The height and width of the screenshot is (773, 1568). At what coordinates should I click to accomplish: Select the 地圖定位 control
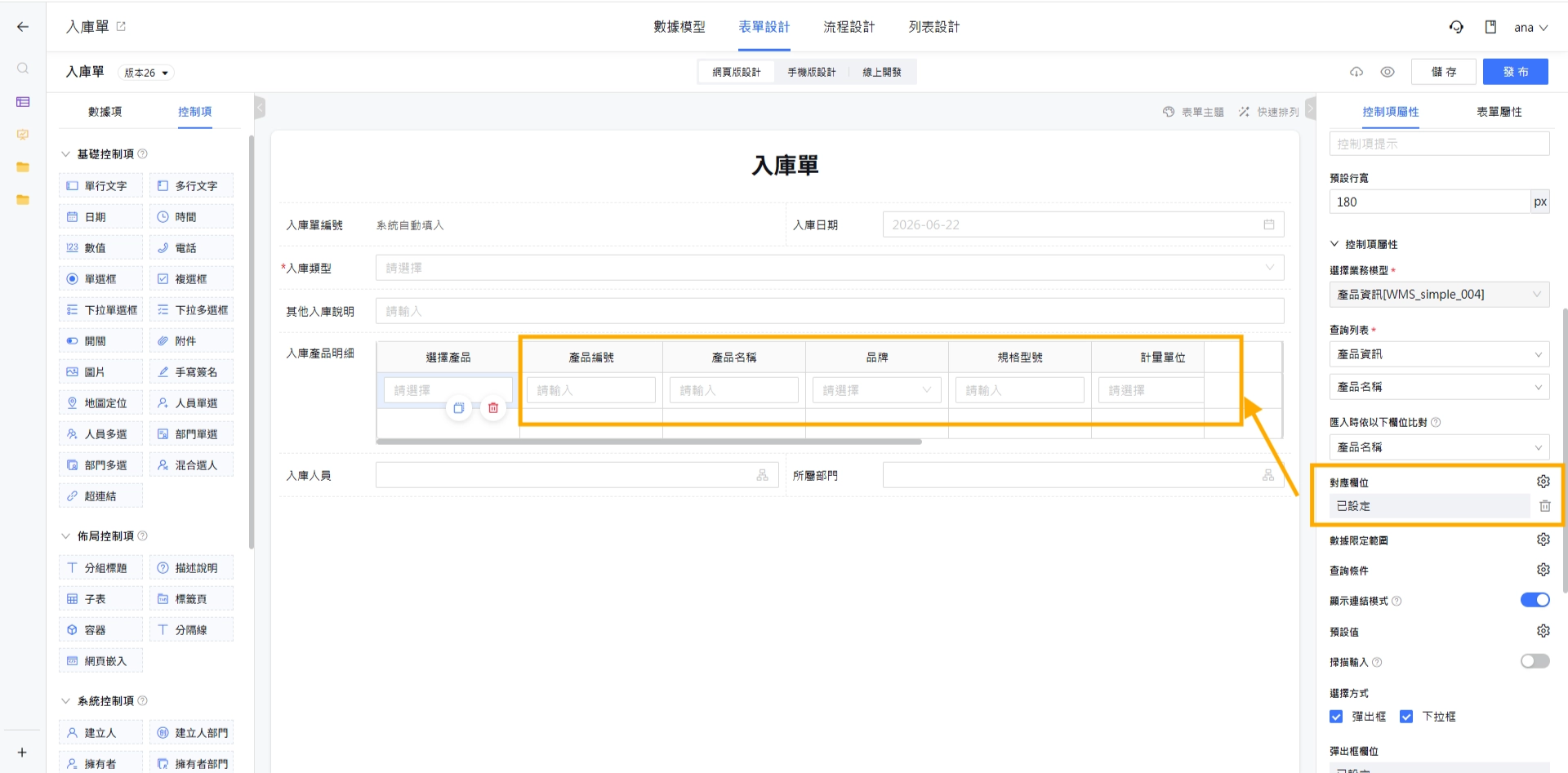click(100, 402)
